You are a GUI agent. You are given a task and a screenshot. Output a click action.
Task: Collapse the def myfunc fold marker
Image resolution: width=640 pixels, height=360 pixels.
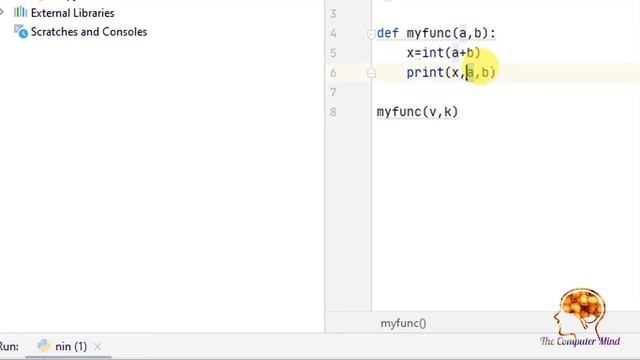coord(371,33)
